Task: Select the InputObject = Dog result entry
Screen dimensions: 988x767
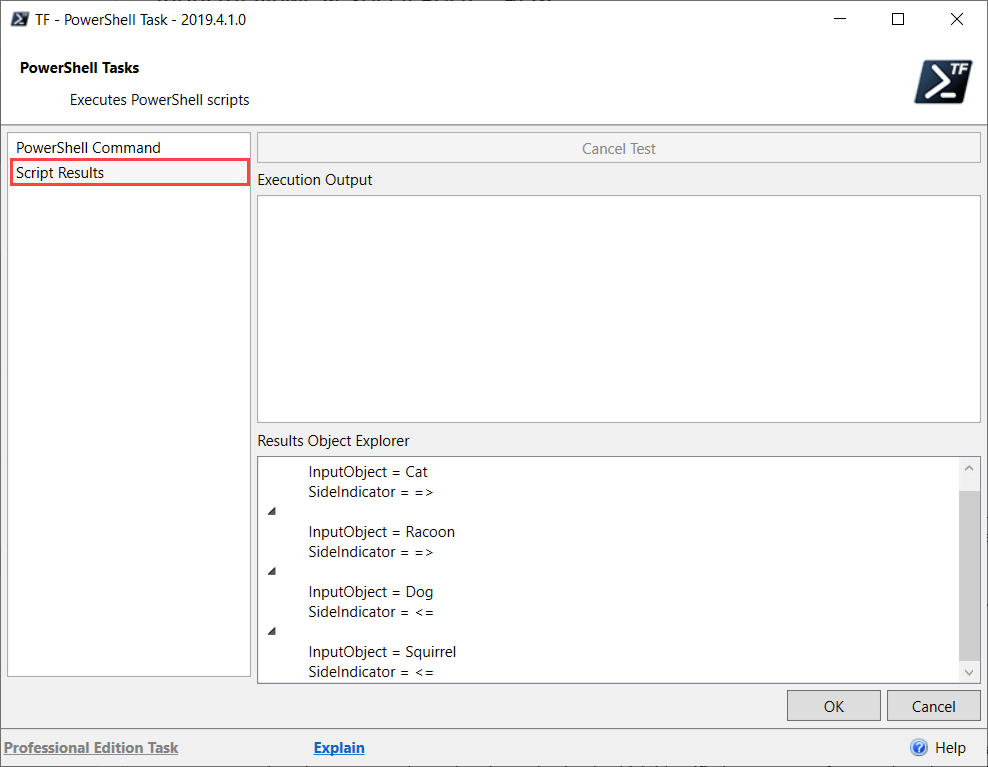Action: [370, 591]
